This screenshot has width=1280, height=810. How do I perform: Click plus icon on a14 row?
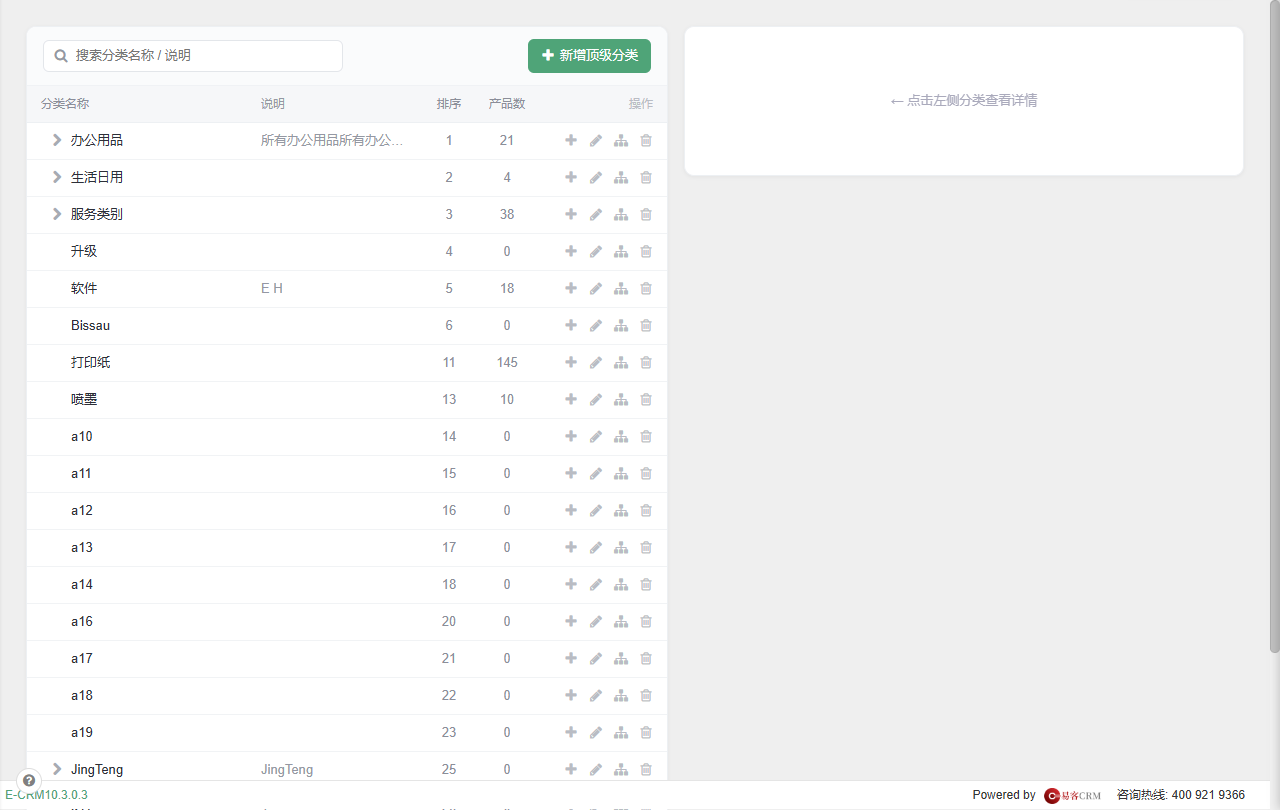571,584
